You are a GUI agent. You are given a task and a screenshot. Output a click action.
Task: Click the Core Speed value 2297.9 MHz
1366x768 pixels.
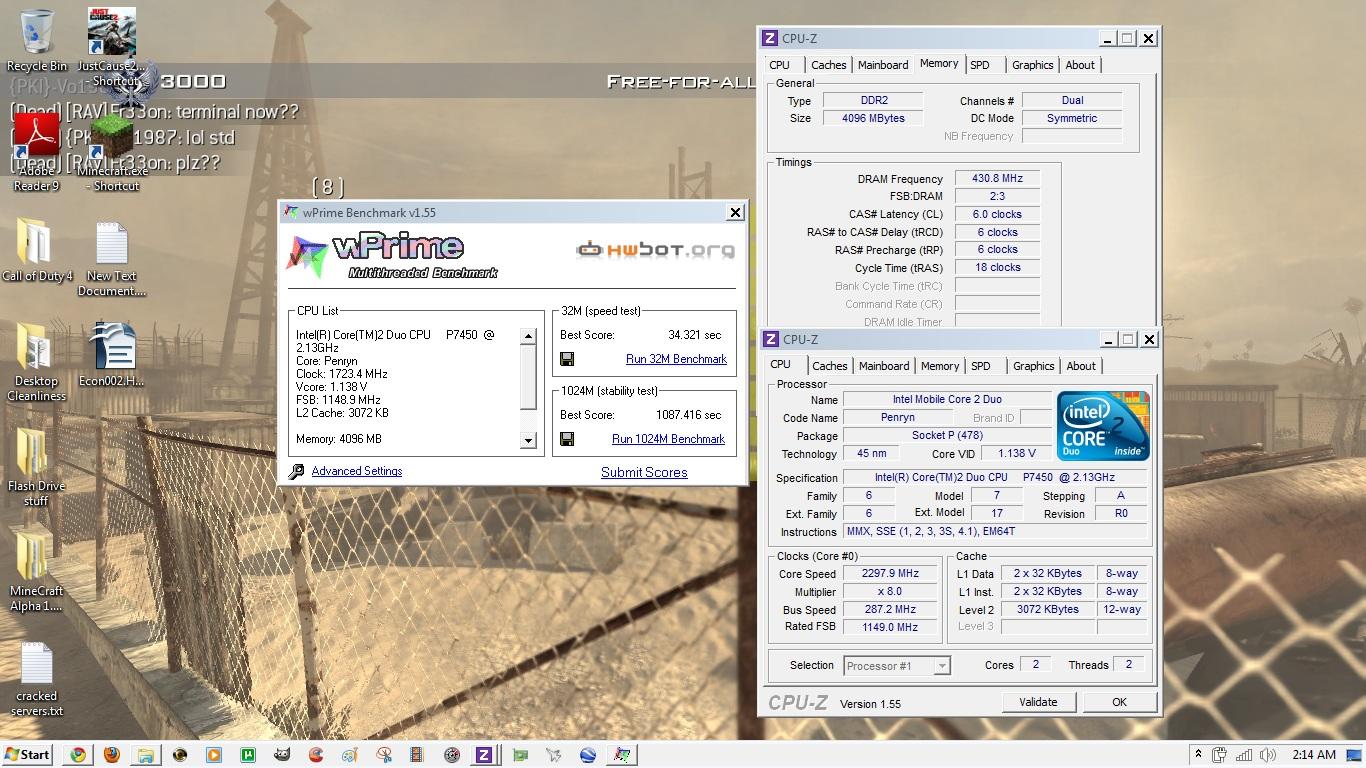890,574
